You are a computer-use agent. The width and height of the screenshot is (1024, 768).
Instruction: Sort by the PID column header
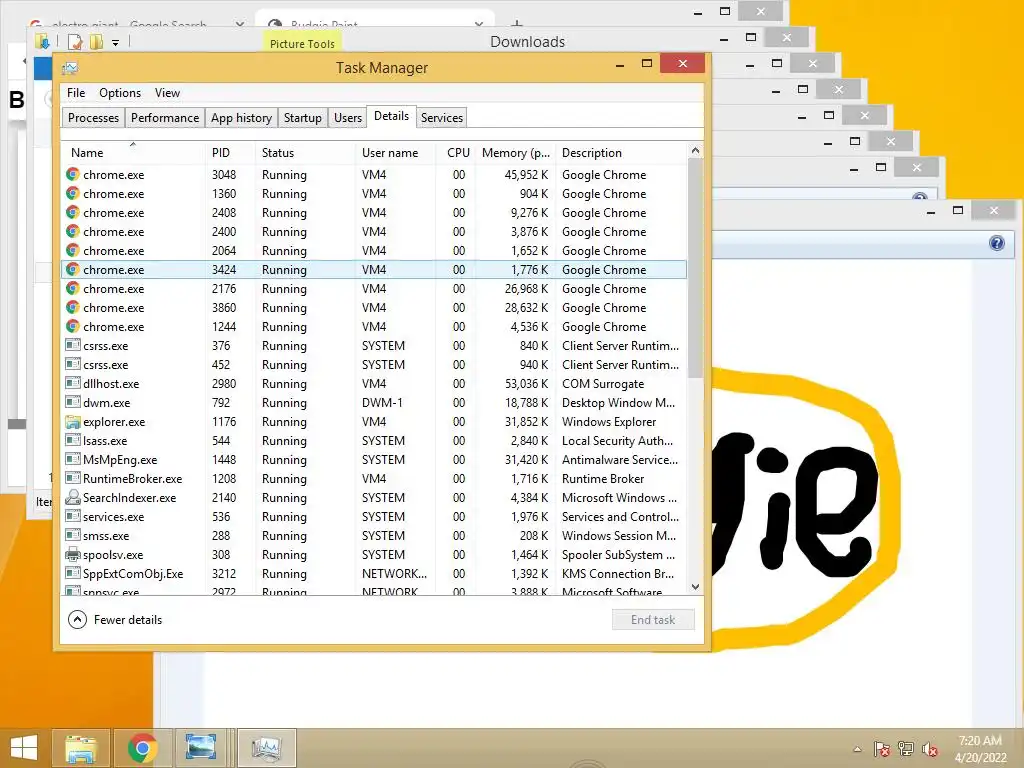[230, 153]
